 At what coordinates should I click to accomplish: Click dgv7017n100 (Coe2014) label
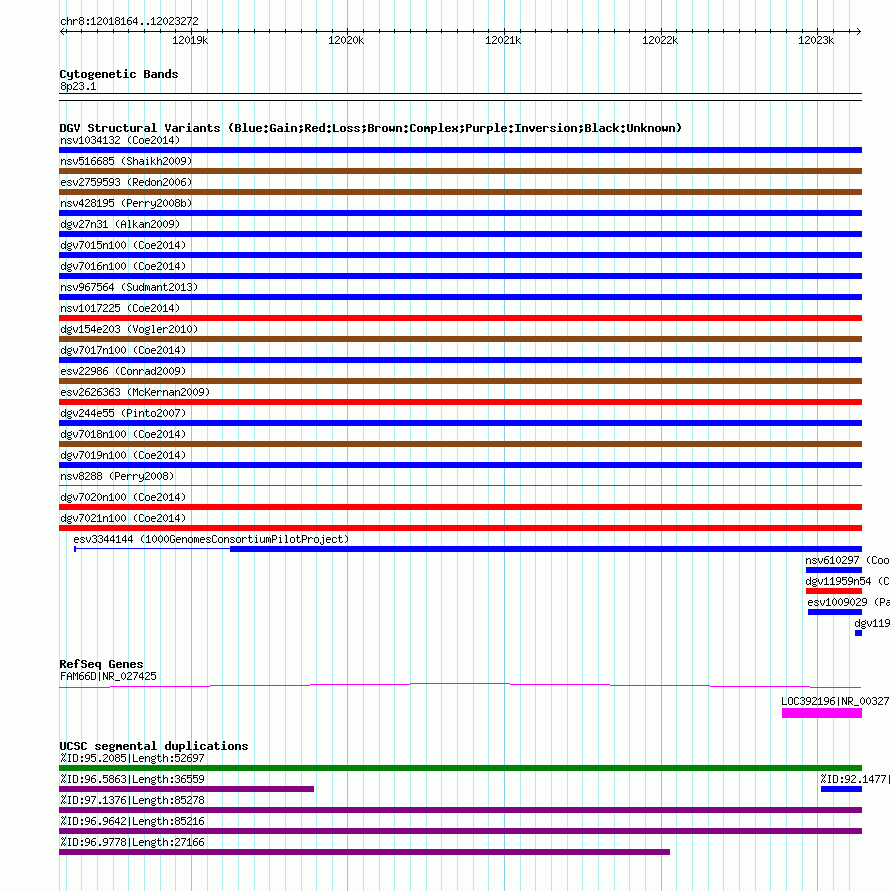pos(123,351)
